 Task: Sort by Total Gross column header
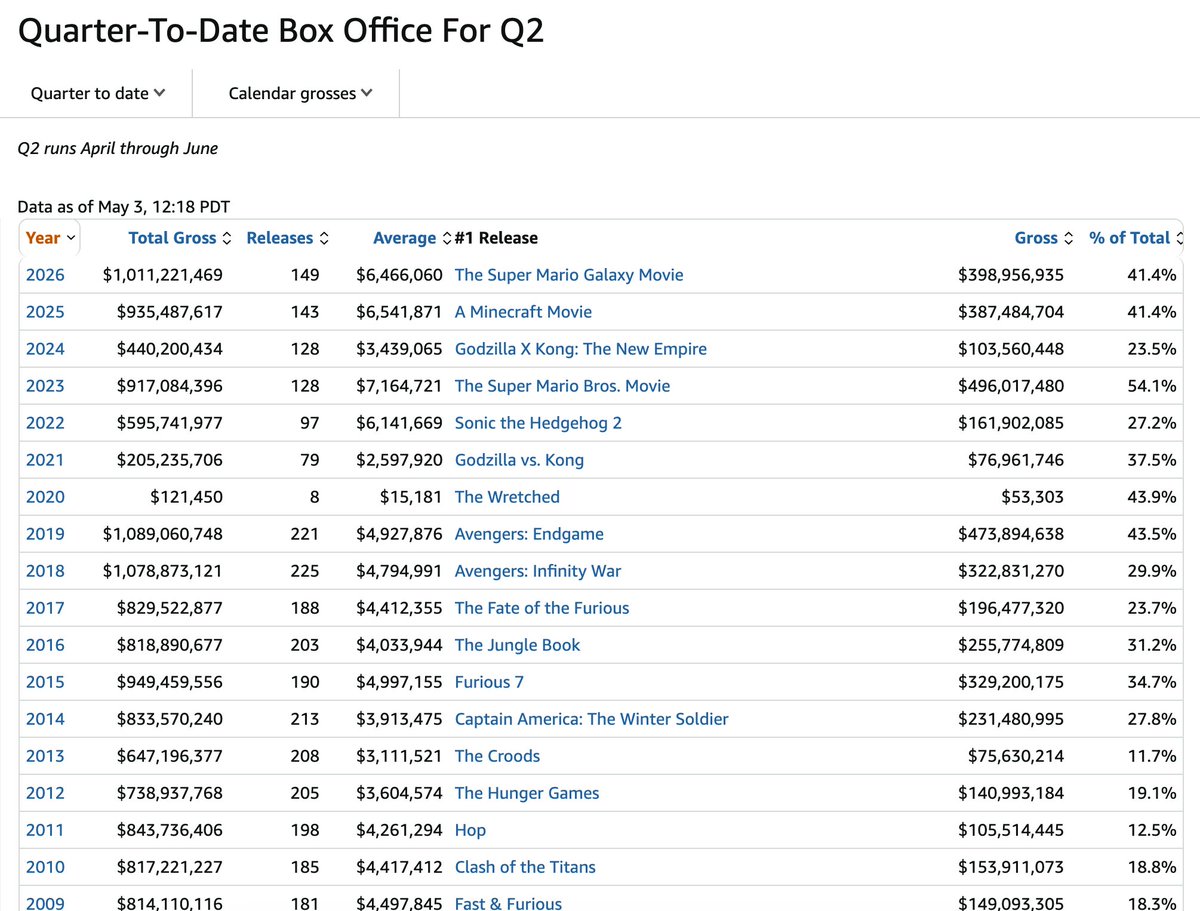[x=180, y=238]
